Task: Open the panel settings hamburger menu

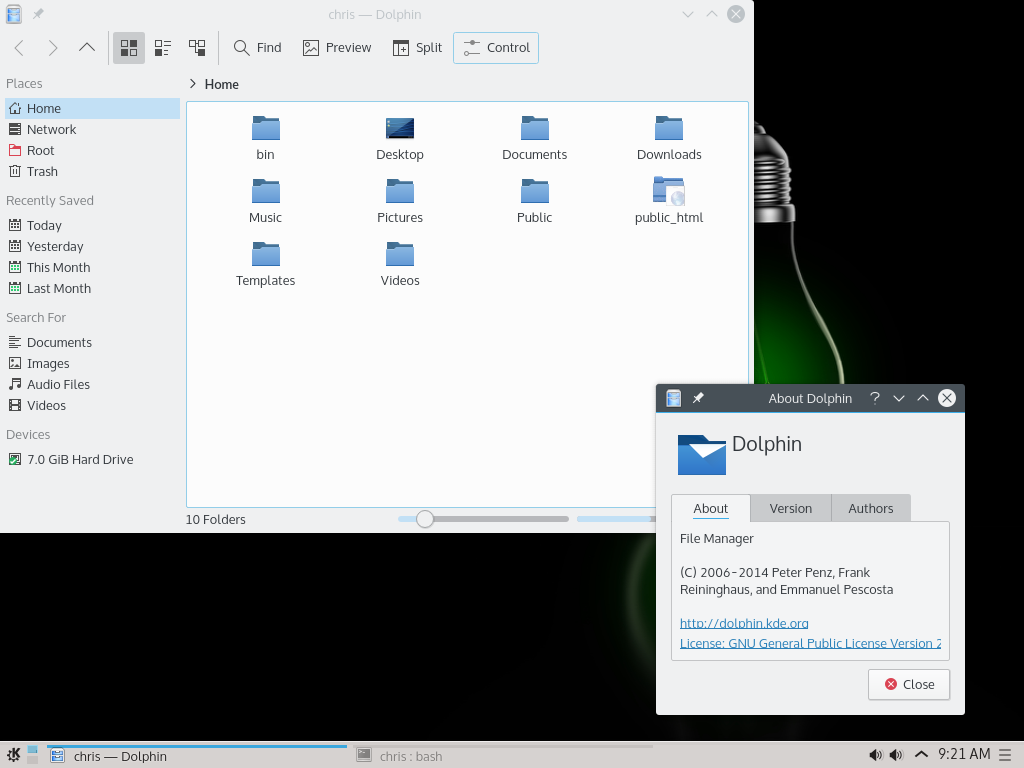Action: pos(1005,756)
